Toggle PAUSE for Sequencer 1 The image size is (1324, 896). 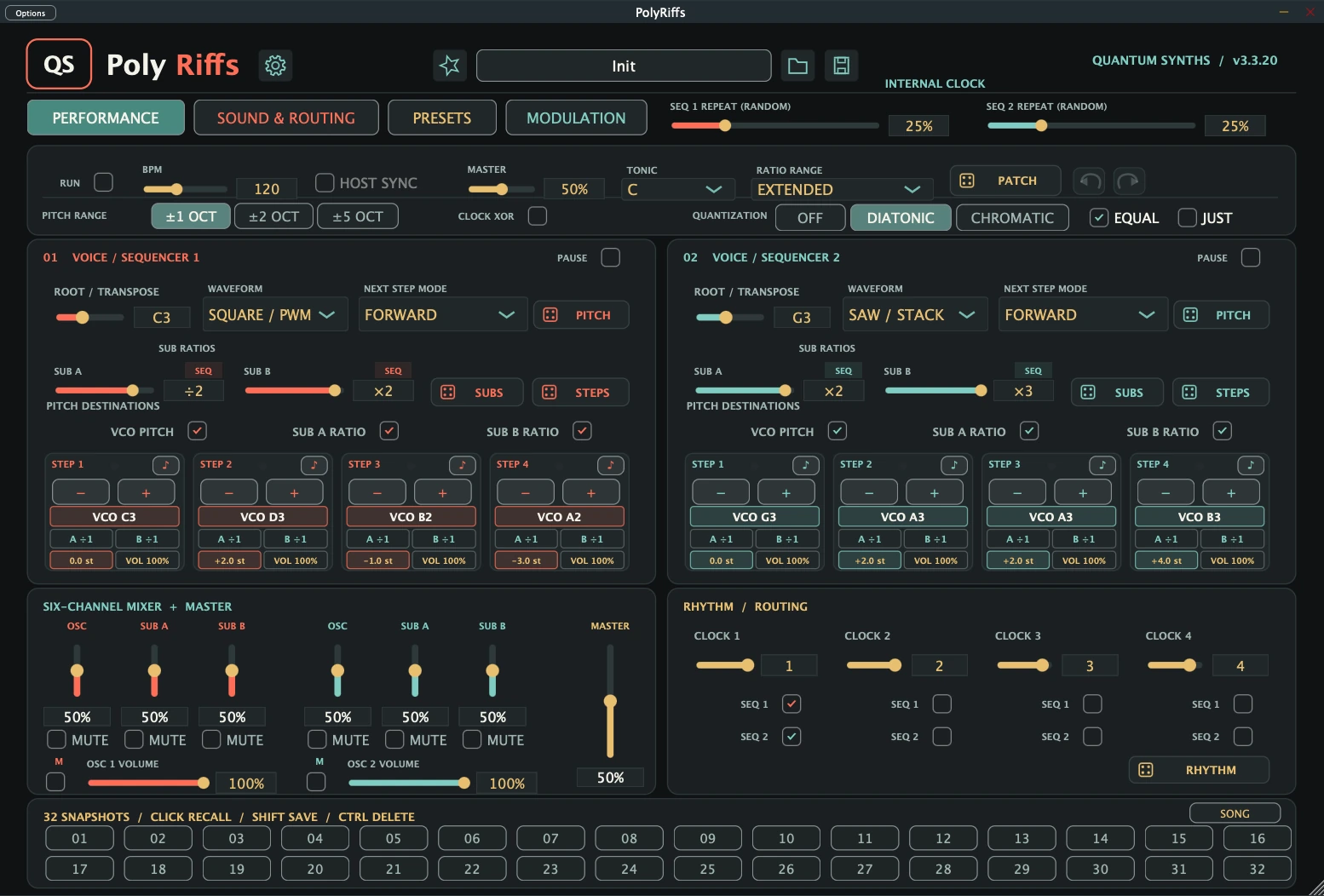(611, 257)
